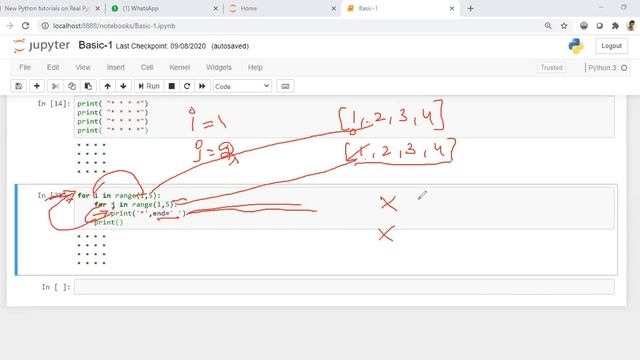Viewport: 640px width, 360px height.
Task: Move the selected cell up
Action: (x=107, y=86)
